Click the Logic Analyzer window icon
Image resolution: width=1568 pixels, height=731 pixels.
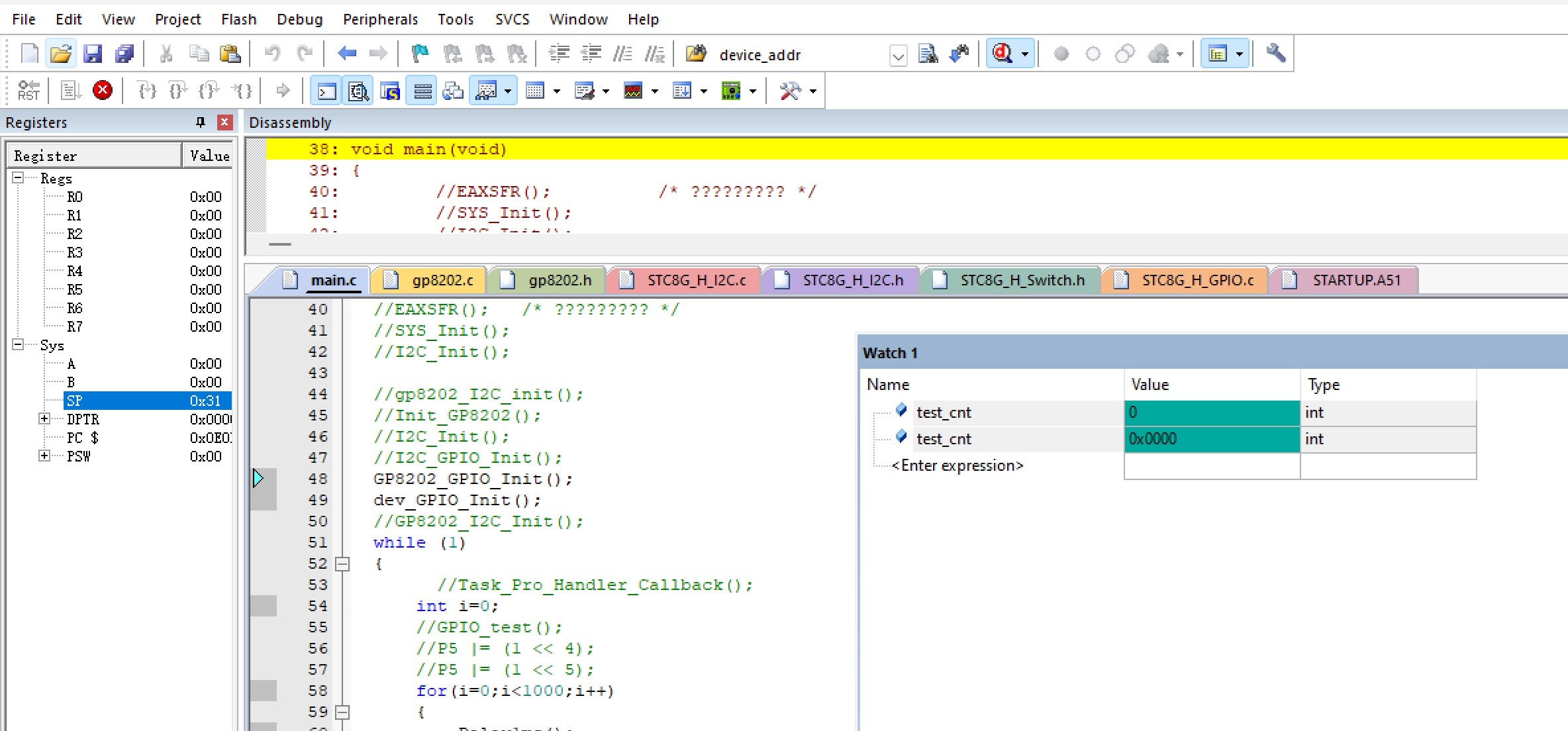coord(633,91)
